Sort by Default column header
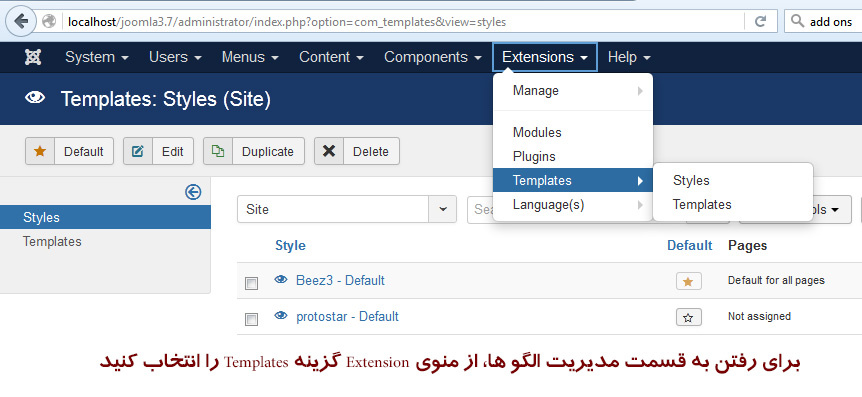 point(689,245)
